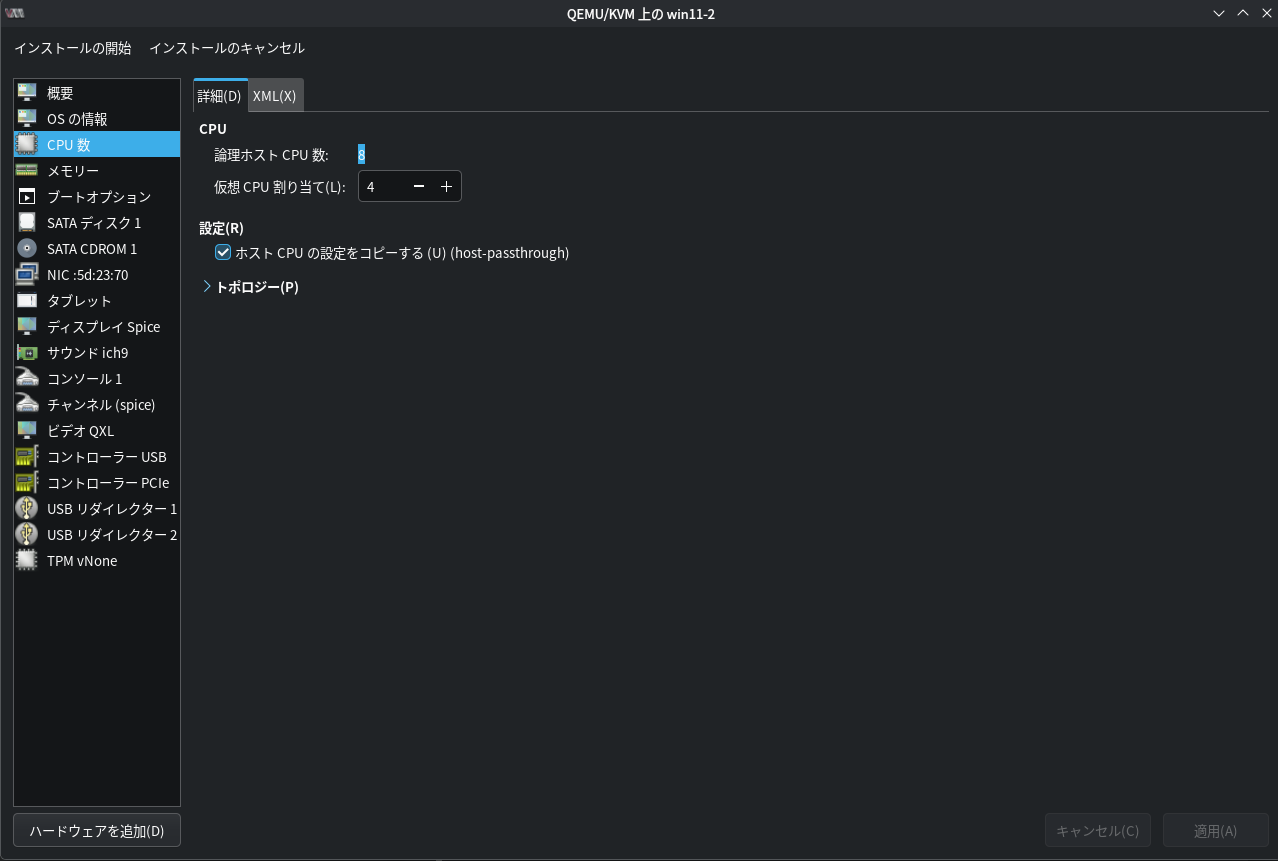Decrease virtual CPU count with minus button
The height and width of the screenshot is (861, 1278).
pos(419,187)
